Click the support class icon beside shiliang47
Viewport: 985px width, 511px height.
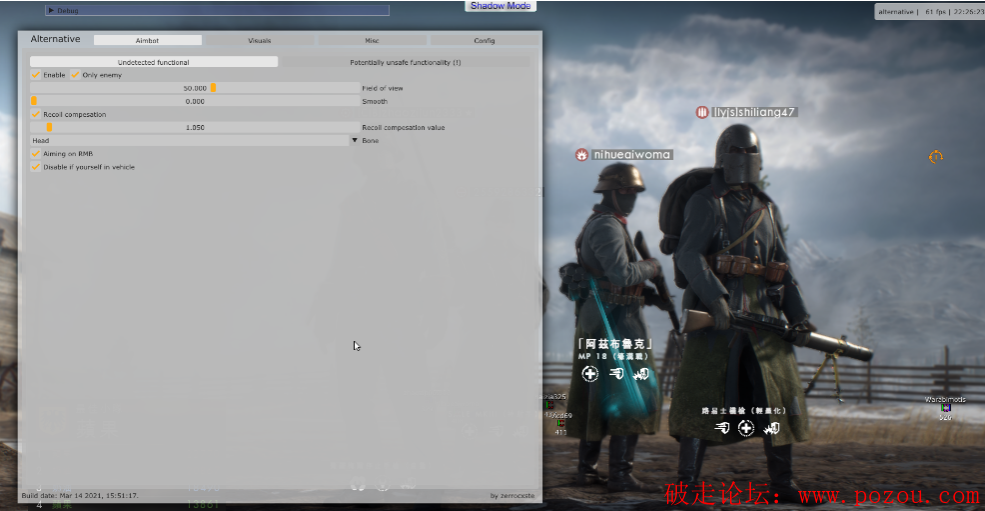[x=702, y=113]
